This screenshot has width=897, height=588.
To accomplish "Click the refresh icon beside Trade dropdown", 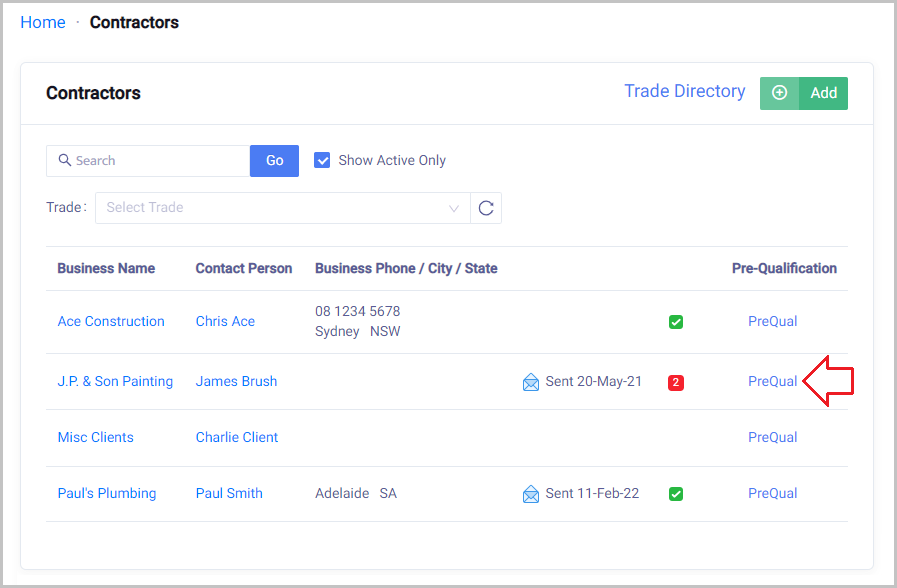I will coord(486,208).
